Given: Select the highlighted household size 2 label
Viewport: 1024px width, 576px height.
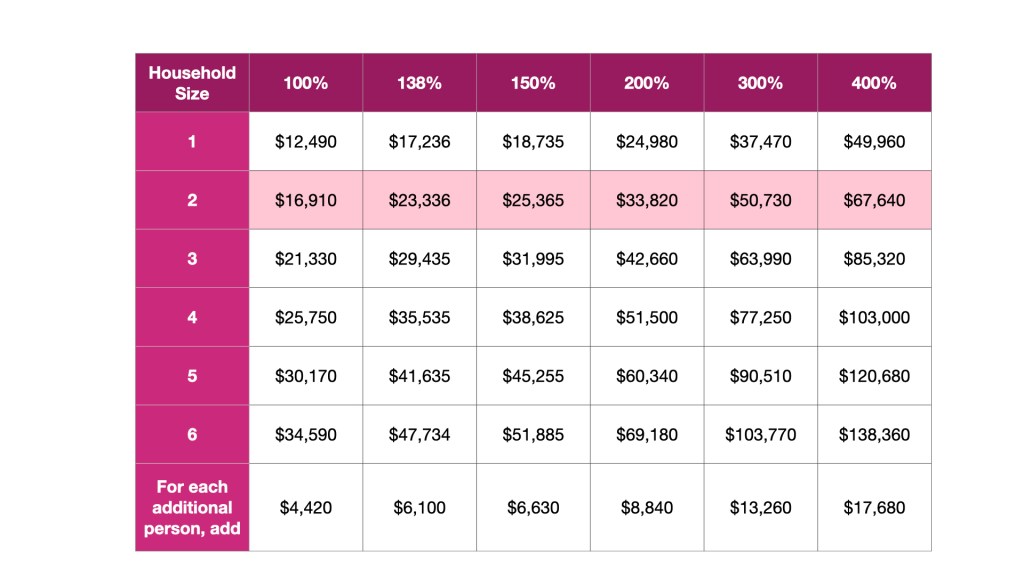Looking at the screenshot, I should click(x=192, y=200).
